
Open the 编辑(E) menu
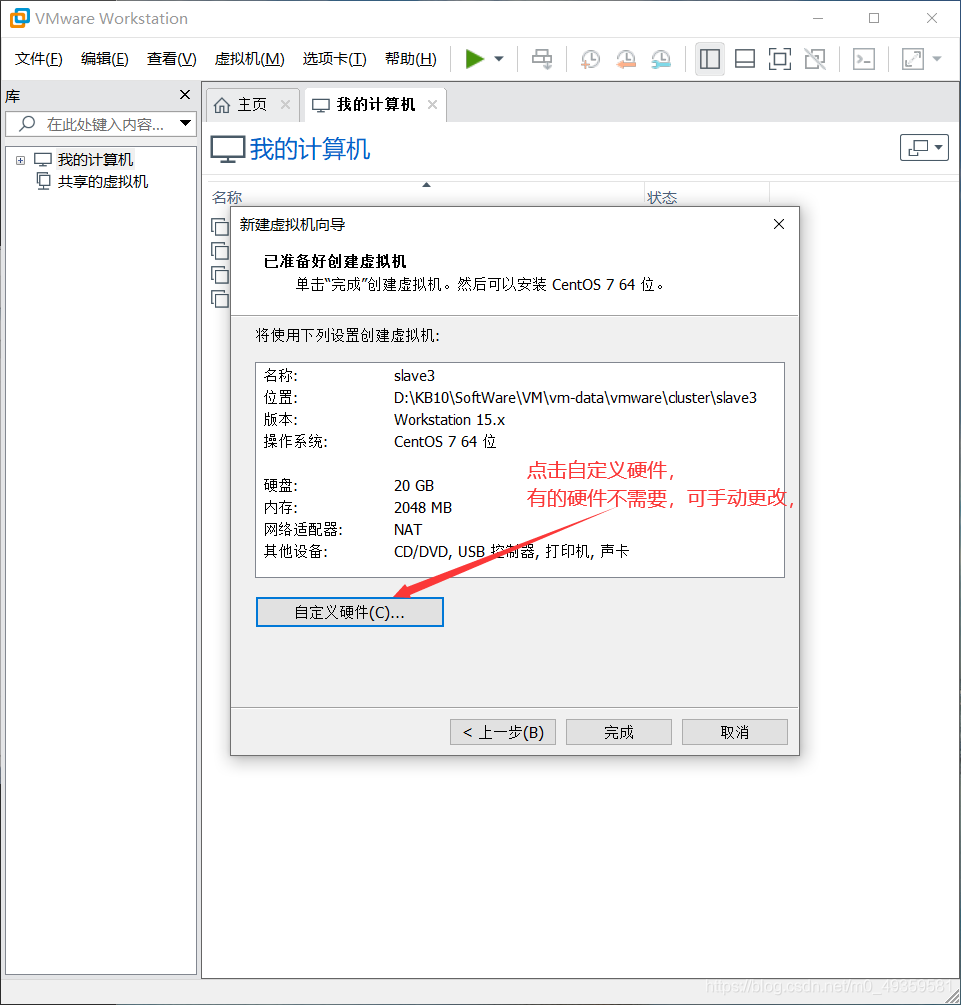104,59
